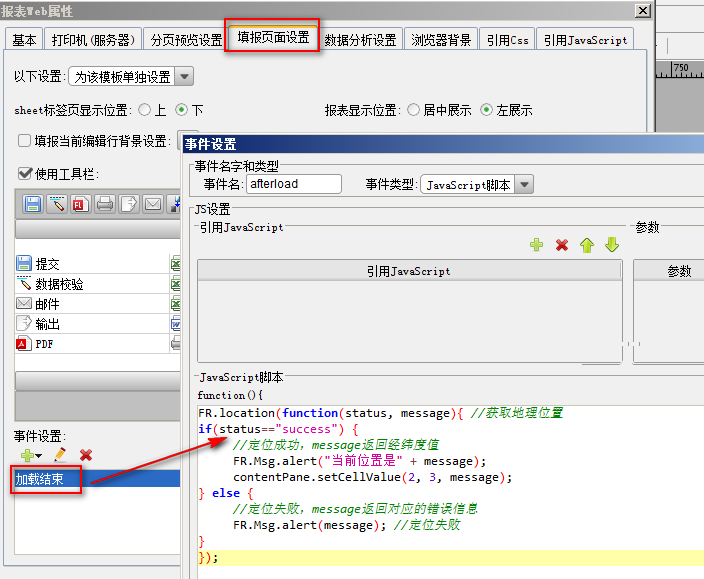The image size is (704, 579).
Task: Click the email envelope icon in toolbar
Action: point(153,204)
